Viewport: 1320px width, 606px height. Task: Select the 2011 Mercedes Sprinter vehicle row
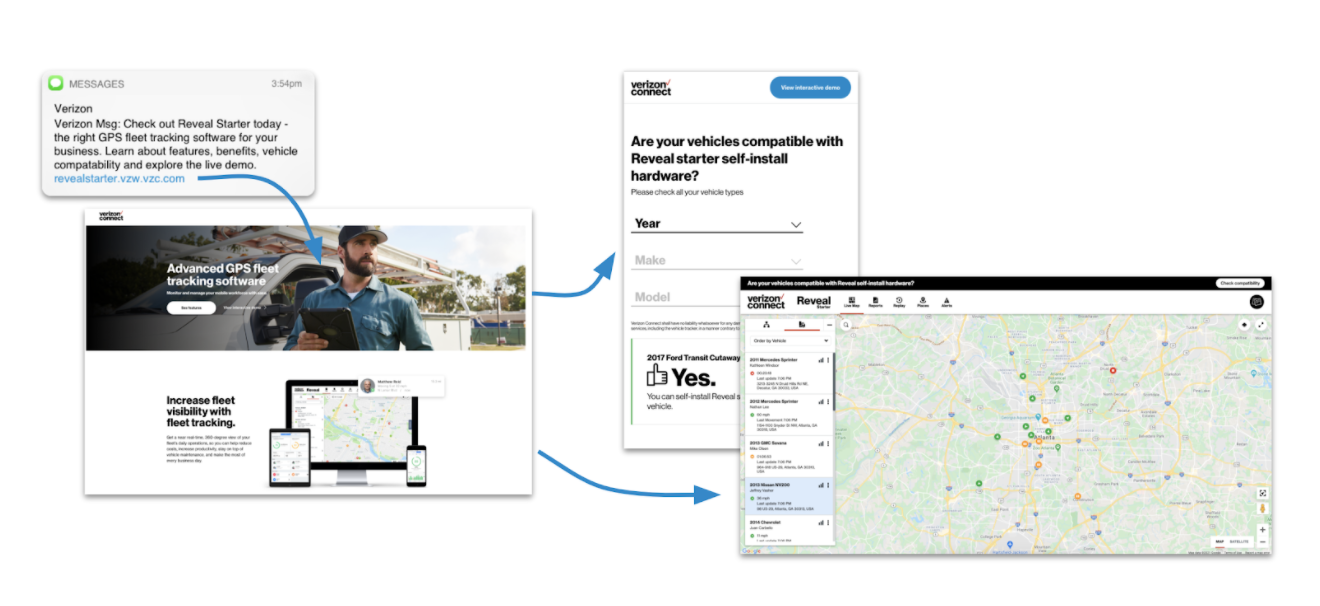[x=790, y=373]
